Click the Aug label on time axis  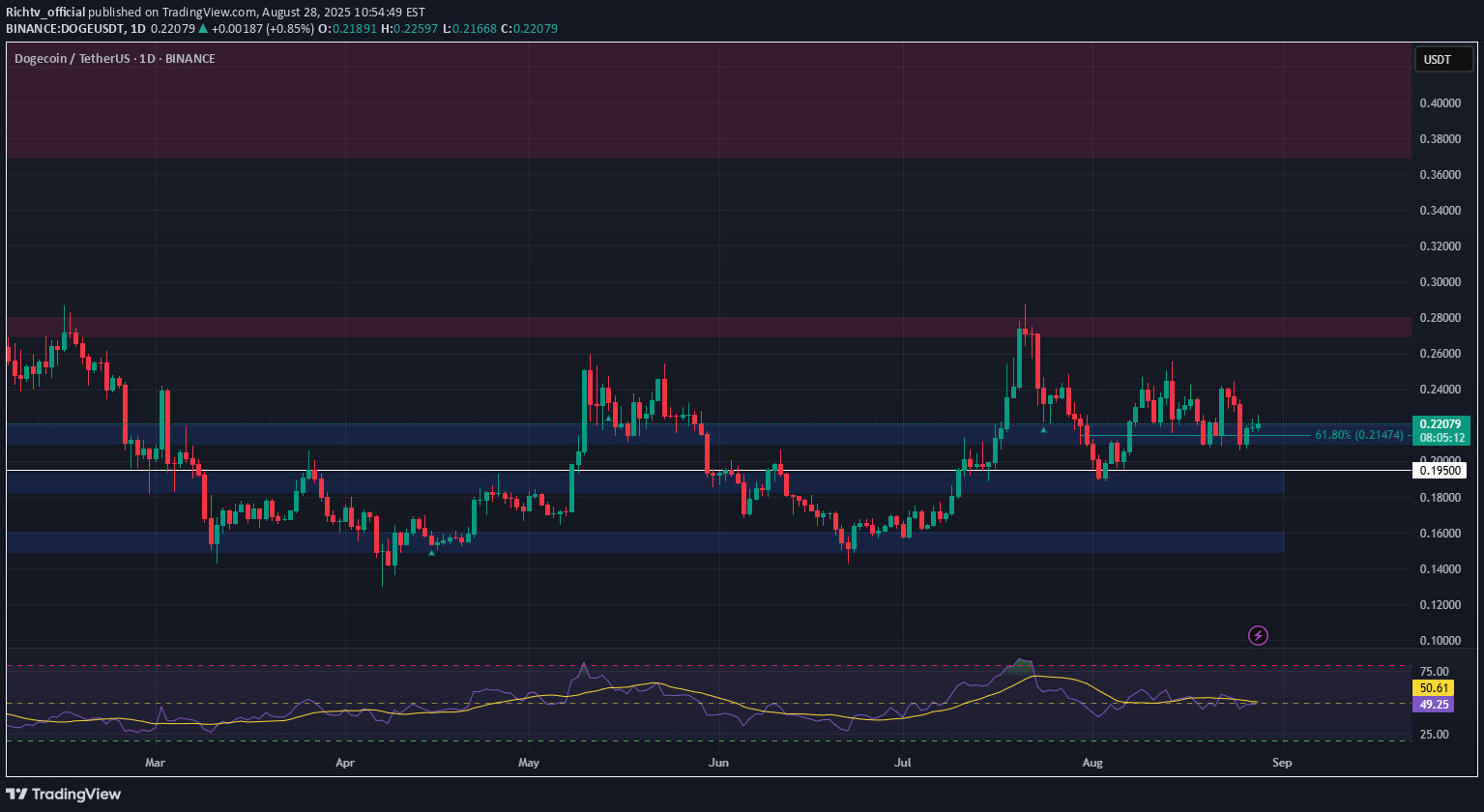pyautogui.click(x=1092, y=763)
